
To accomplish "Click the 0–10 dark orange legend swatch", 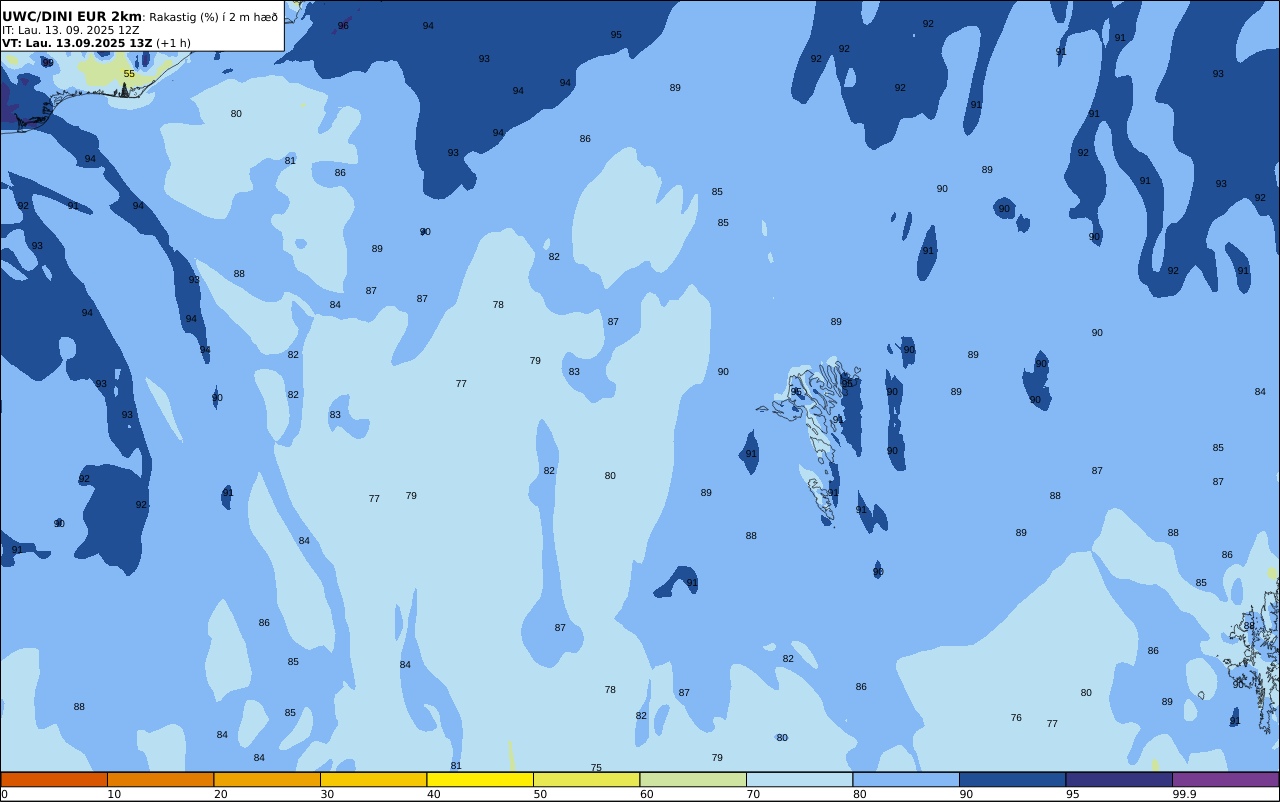I will point(54,779).
